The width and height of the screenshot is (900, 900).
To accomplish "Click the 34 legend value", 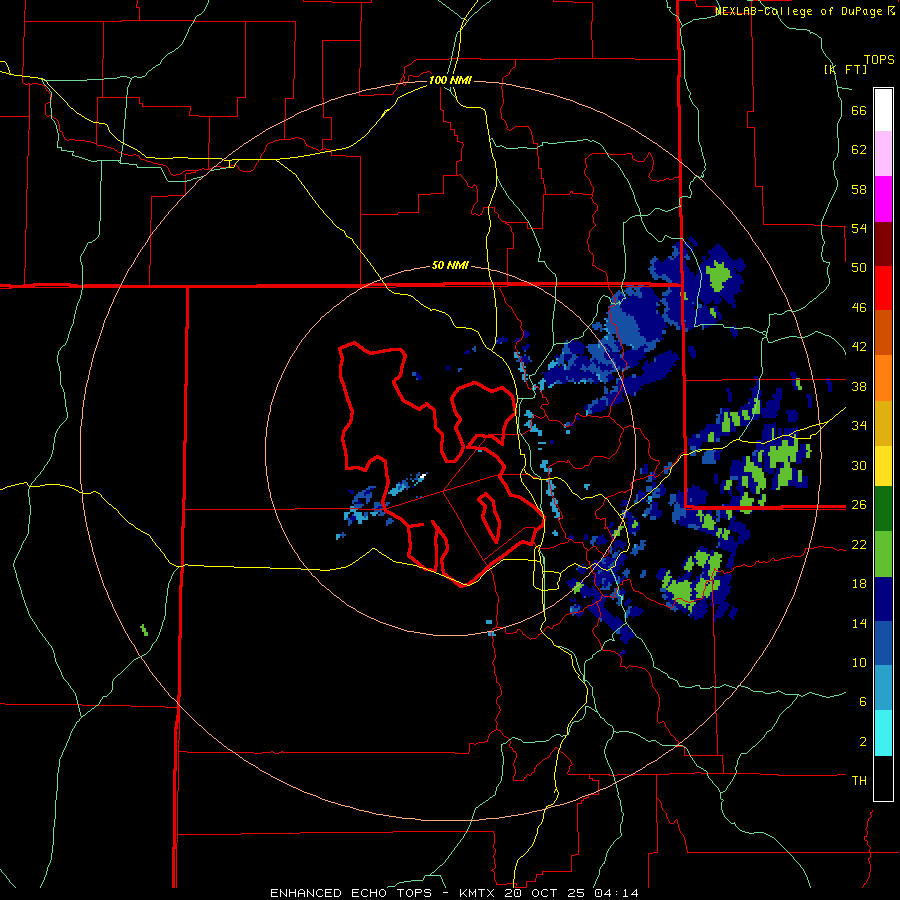I will [x=859, y=426].
